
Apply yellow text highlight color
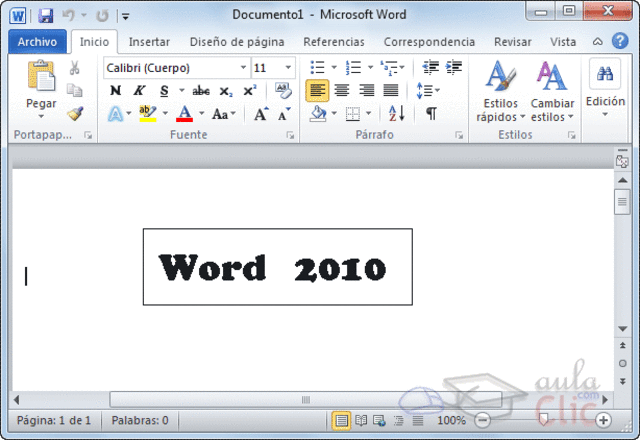148,114
